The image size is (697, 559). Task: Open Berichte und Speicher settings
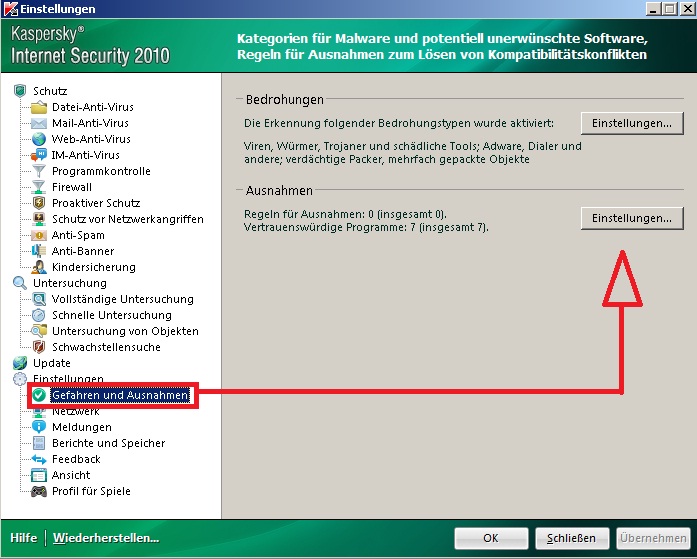[x=108, y=443]
